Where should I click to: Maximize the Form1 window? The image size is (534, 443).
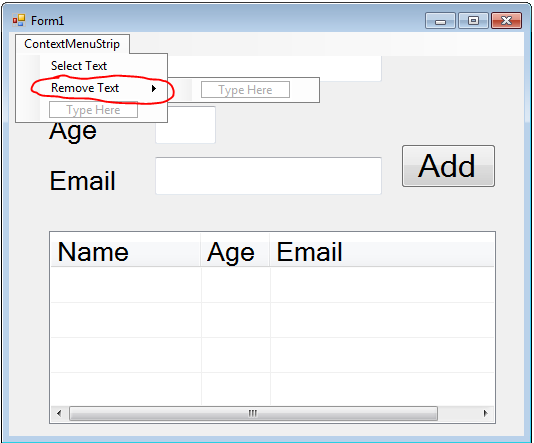point(473,21)
